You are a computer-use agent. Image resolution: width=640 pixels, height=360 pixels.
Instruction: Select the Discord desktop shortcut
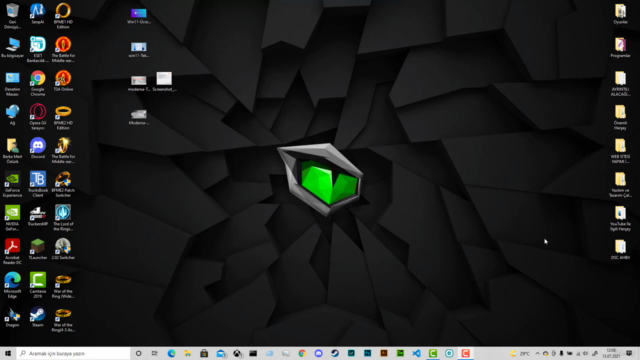(x=38, y=148)
